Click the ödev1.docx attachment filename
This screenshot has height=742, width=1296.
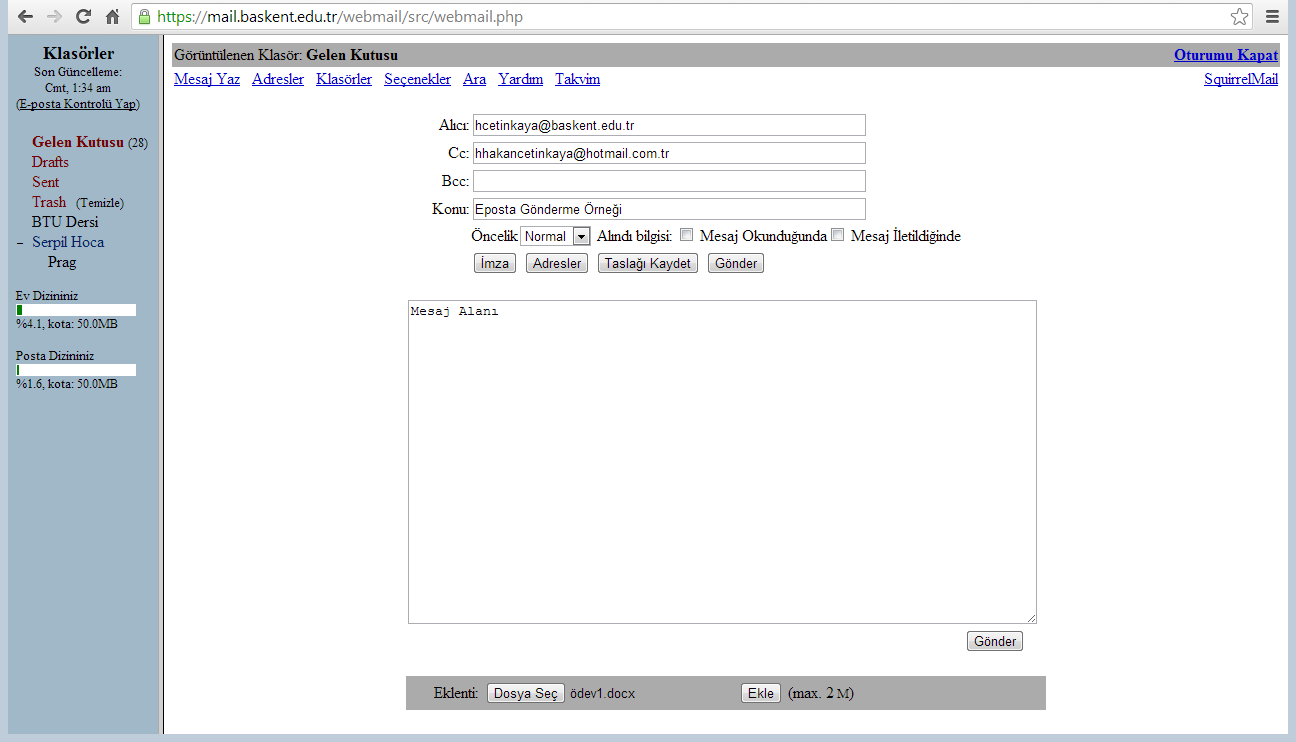pos(602,693)
